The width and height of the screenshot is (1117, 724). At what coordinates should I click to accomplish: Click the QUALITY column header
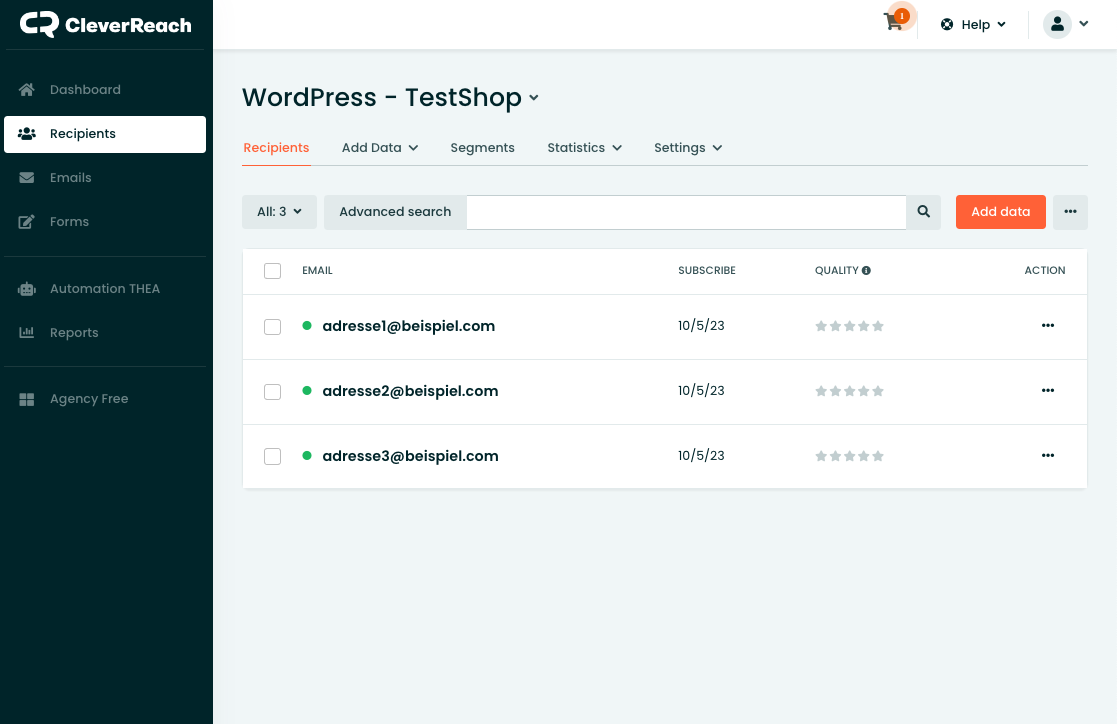pyautogui.click(x=836, y=271)
